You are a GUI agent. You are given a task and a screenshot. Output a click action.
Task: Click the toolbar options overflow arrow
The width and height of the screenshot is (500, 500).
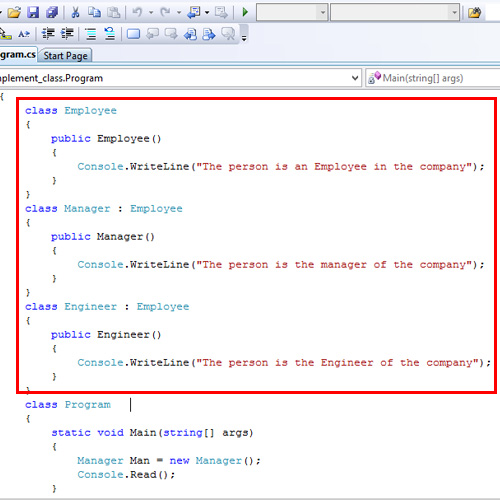(x=244, y=38)
